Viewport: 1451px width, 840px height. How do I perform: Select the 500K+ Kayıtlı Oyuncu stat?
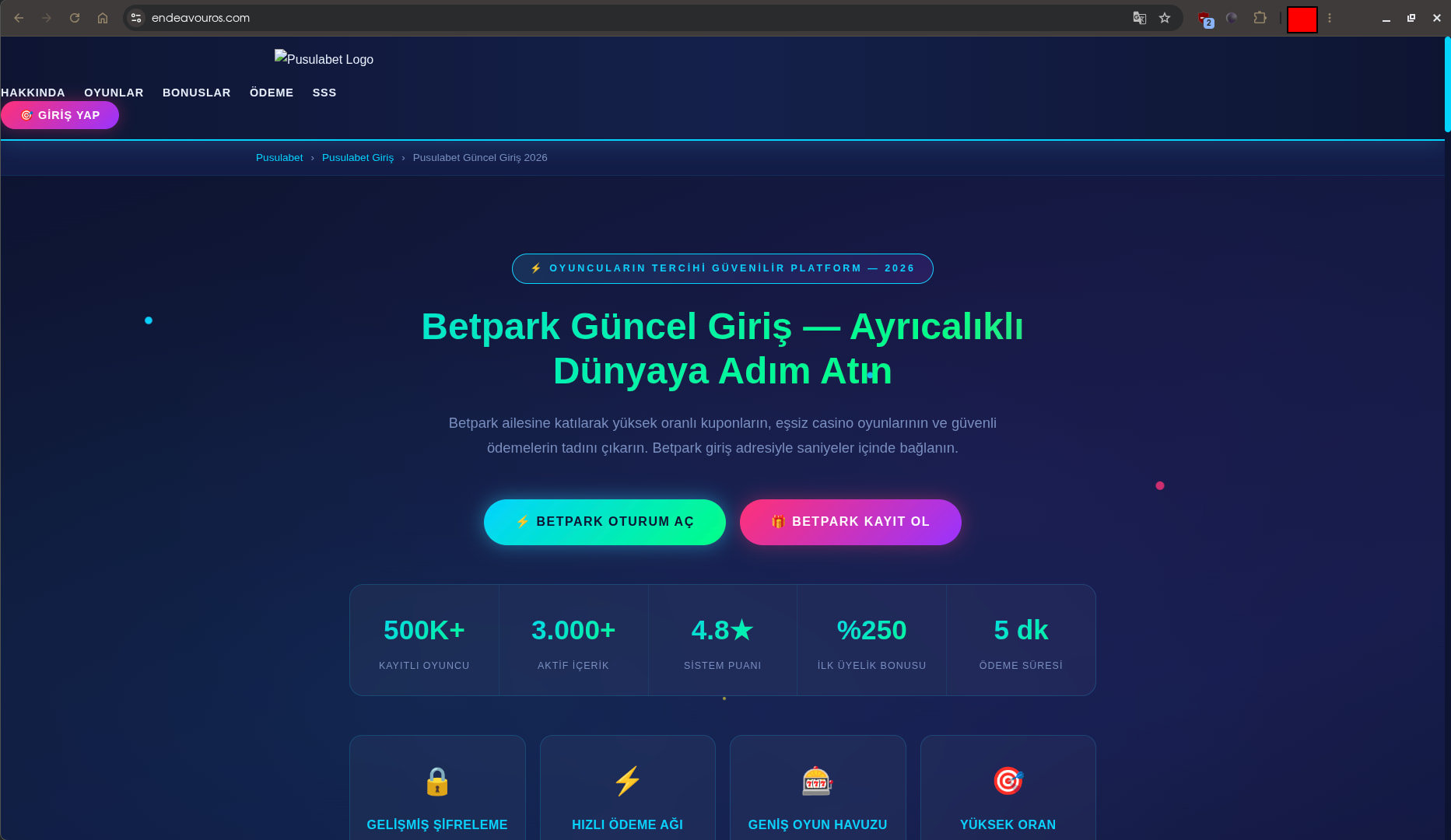click(x=424, y=640)
